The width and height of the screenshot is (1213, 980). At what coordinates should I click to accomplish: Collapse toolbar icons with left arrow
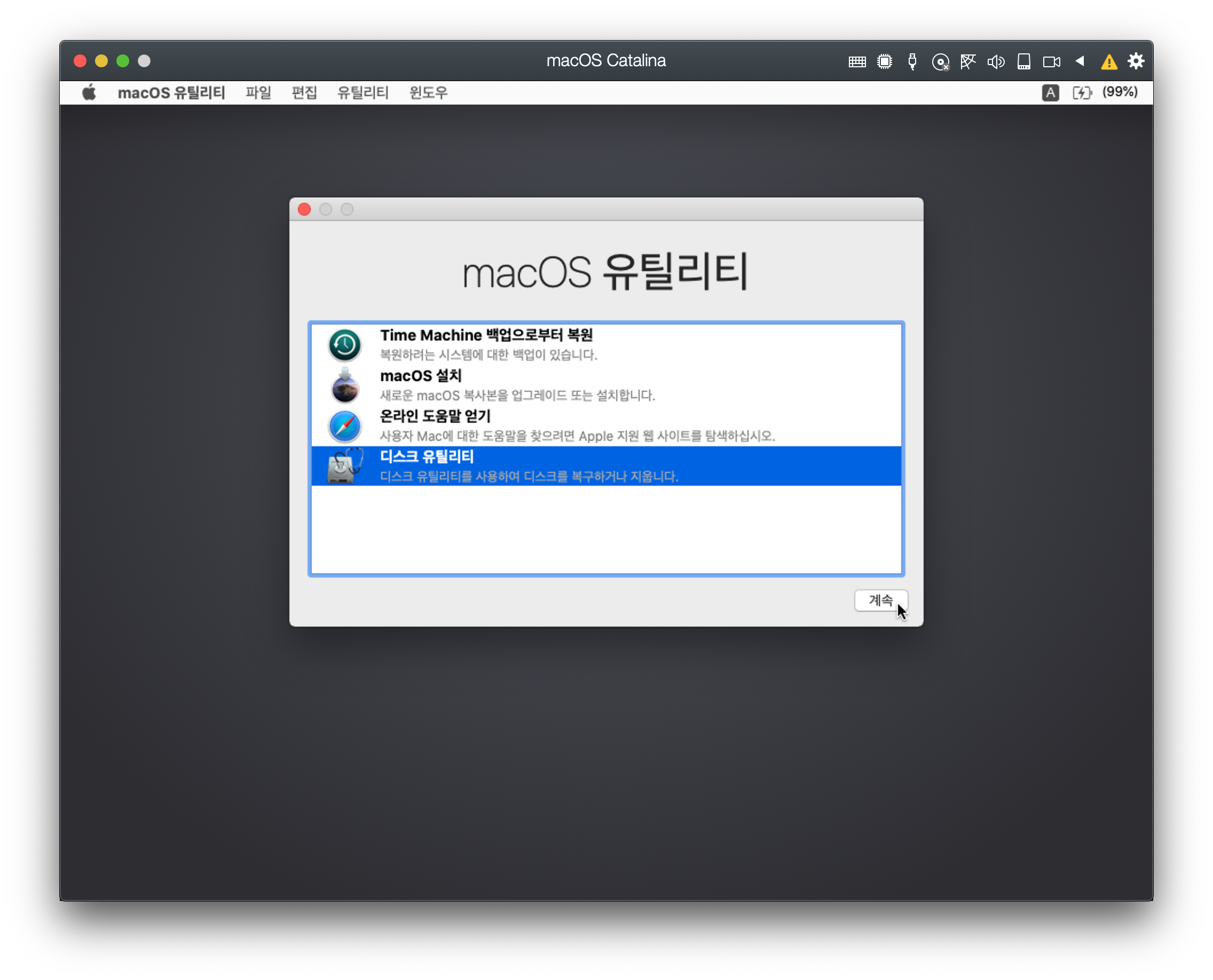click(x=1080, y=61)
